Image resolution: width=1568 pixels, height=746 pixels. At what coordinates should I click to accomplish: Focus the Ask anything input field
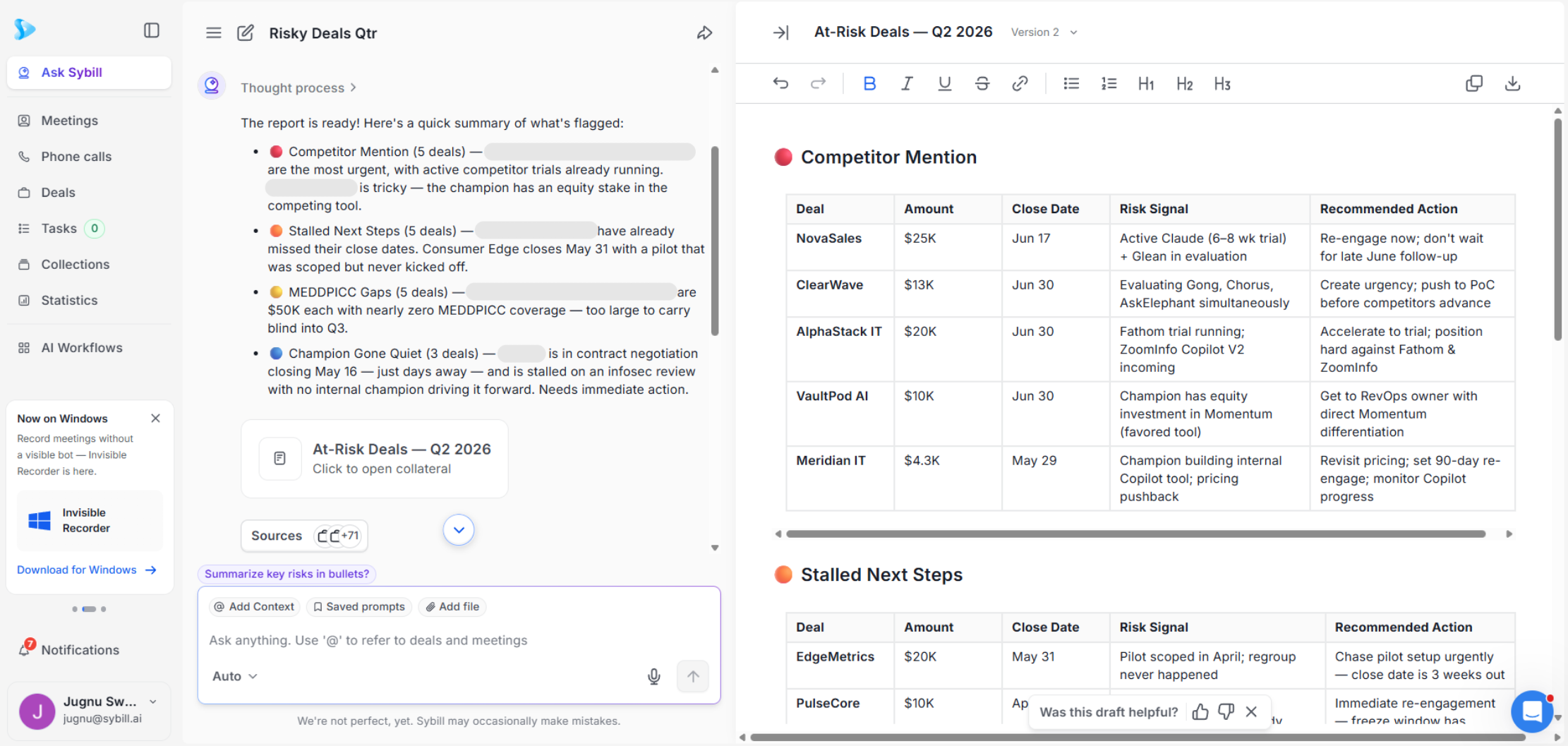(x=459, y=640)
